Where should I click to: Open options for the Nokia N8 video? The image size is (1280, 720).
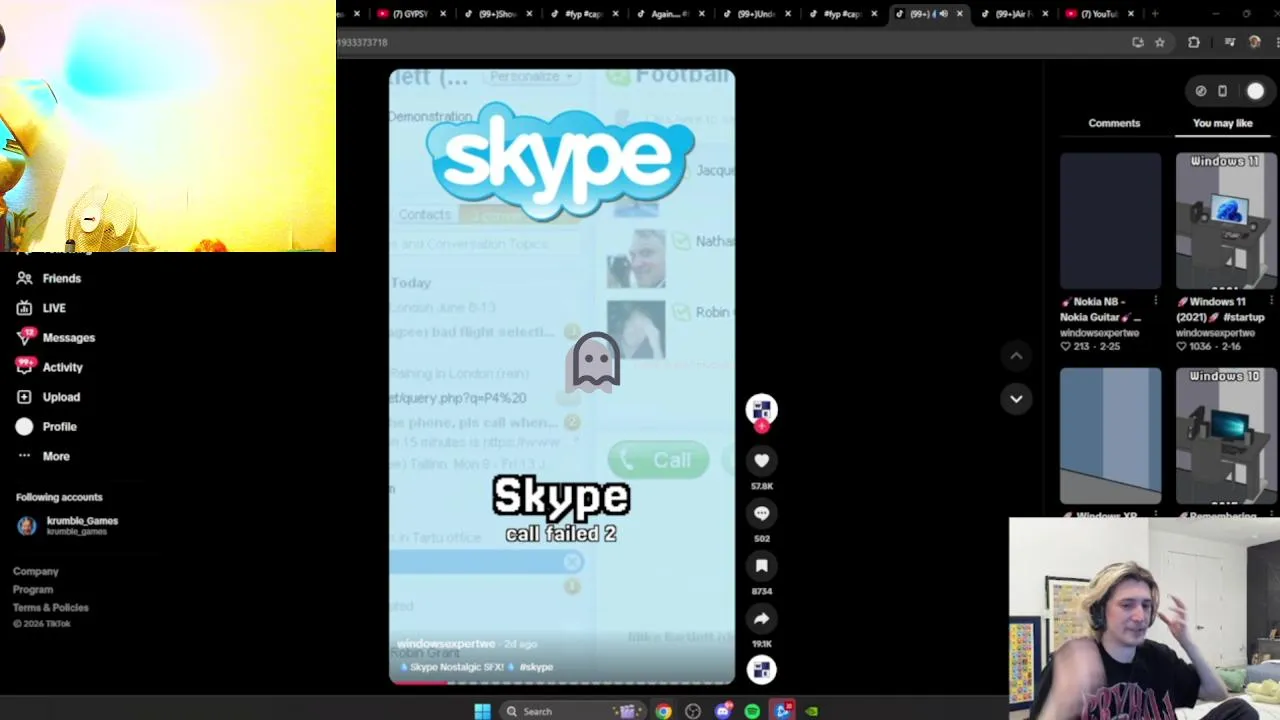click(x=1155, y=301)
